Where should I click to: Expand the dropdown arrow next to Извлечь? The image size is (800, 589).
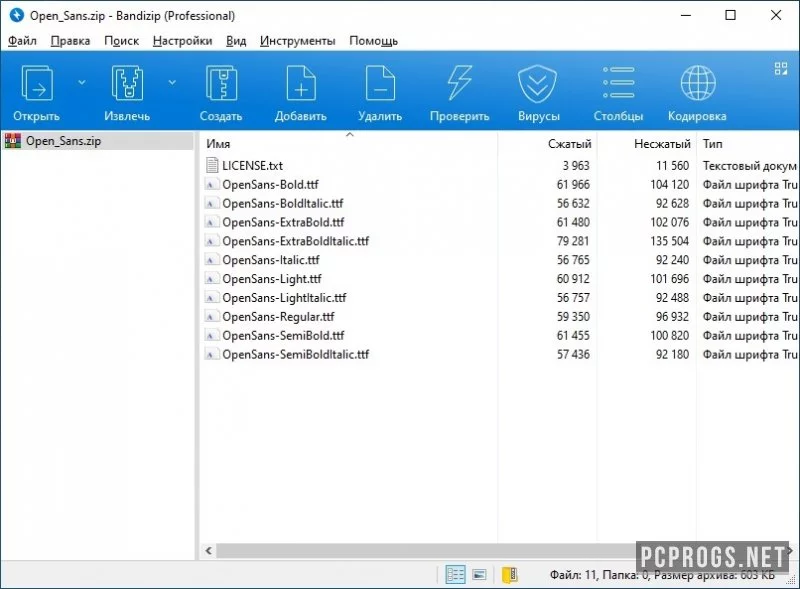172,82
